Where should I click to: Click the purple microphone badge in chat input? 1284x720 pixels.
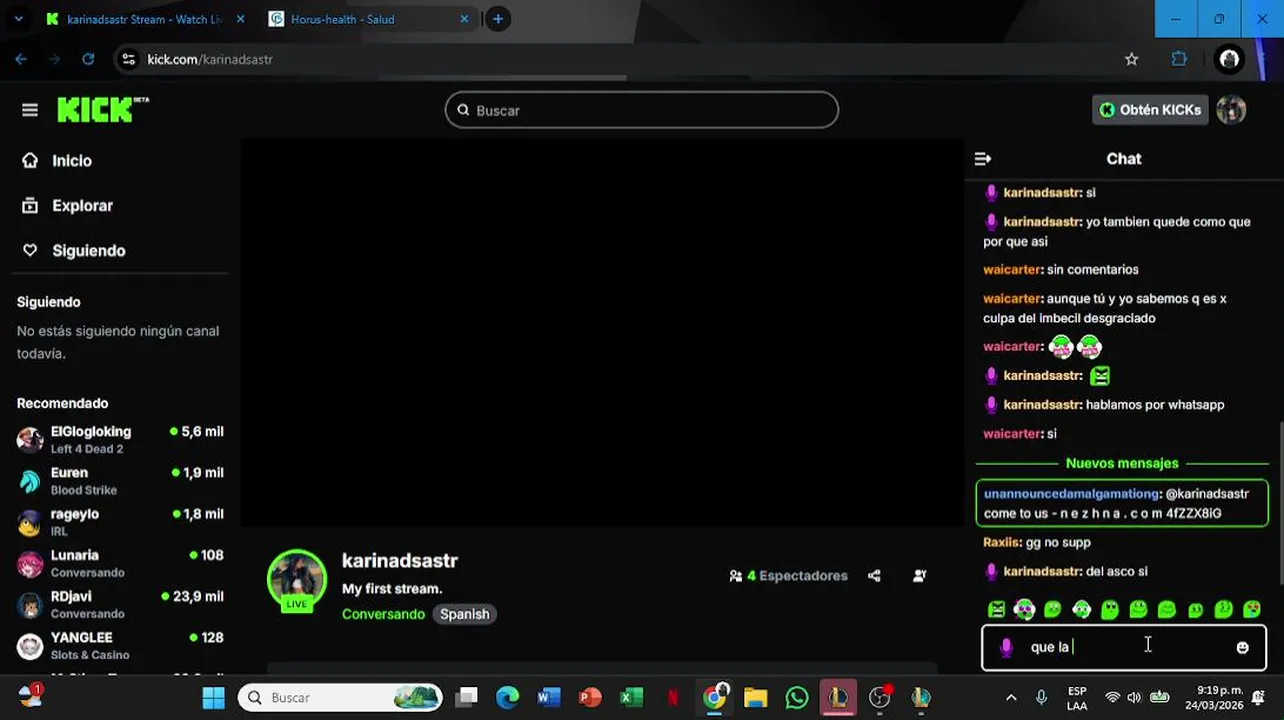click(1006, 647)
